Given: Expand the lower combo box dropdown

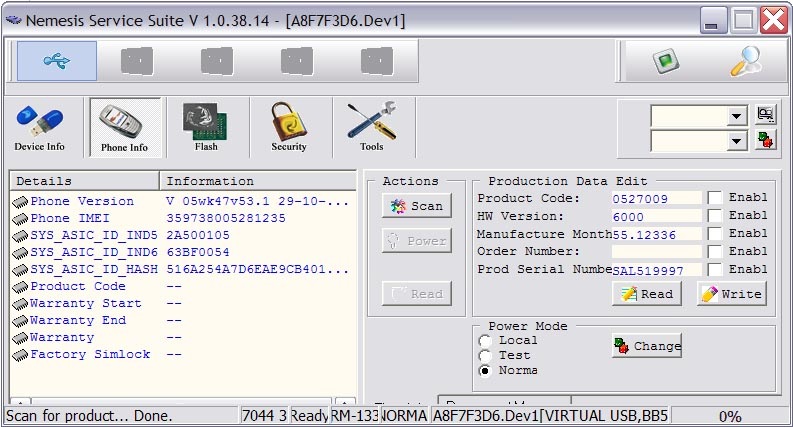Looking at the screenshot, I should (736, 141).
